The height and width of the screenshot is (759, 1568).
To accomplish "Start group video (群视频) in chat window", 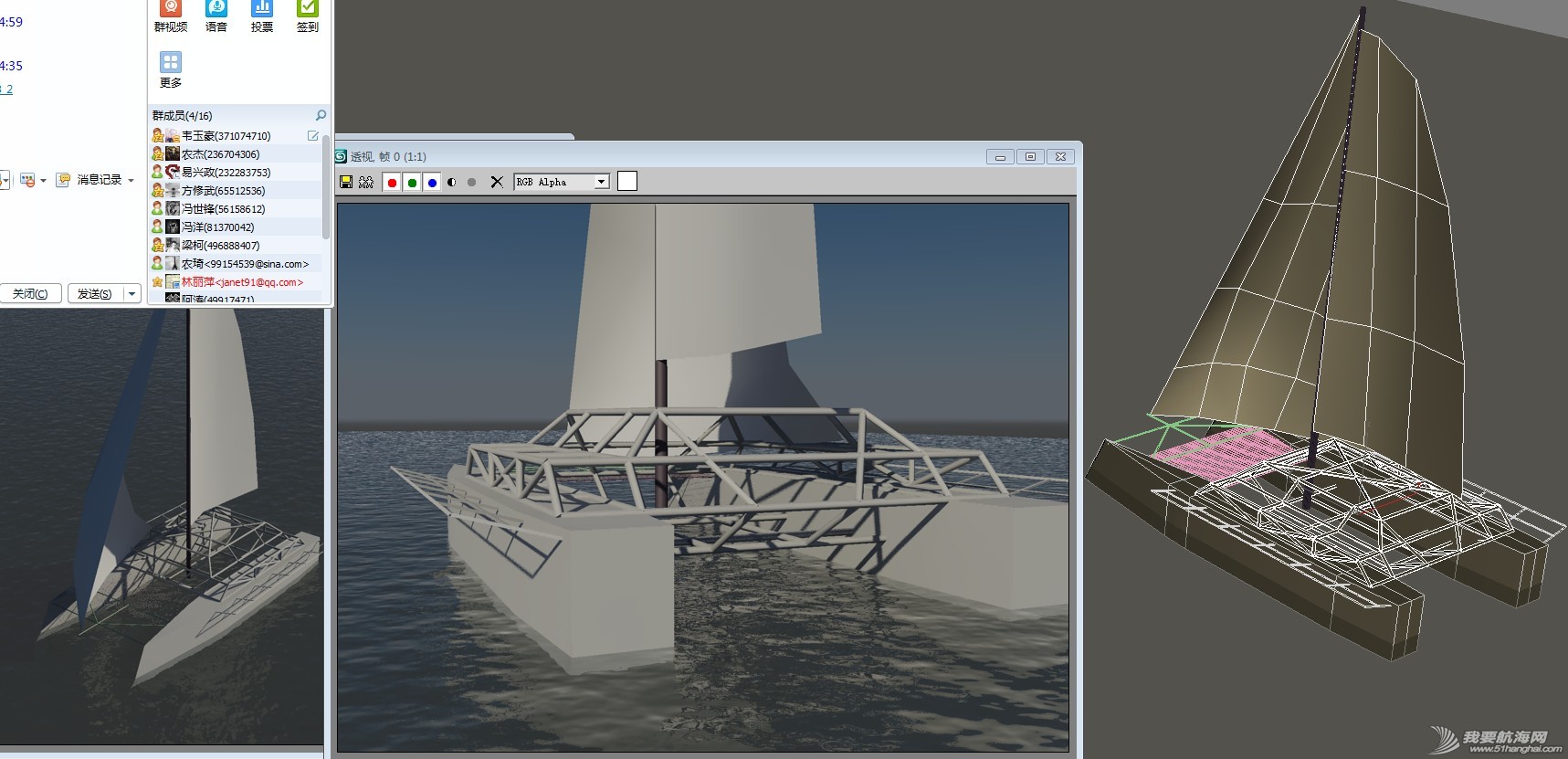I will pos(171,16).
